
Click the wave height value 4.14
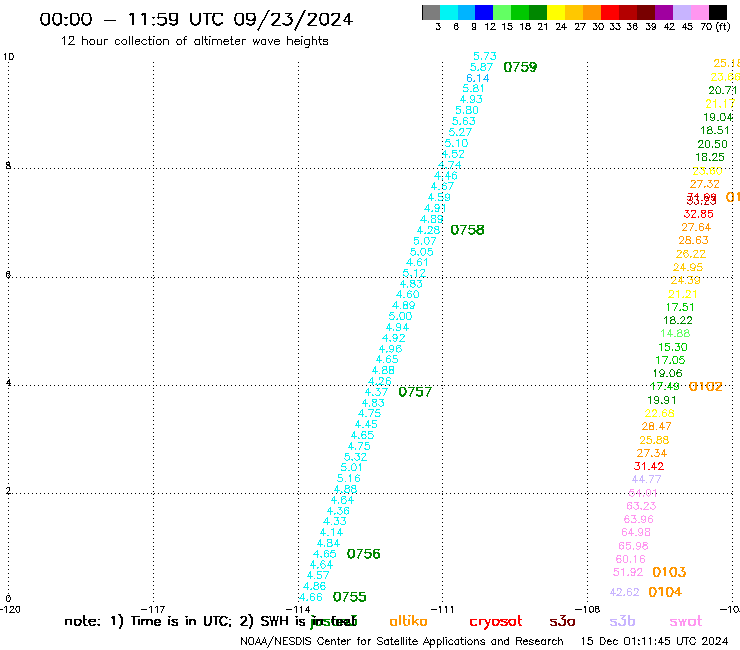point(331,532)
